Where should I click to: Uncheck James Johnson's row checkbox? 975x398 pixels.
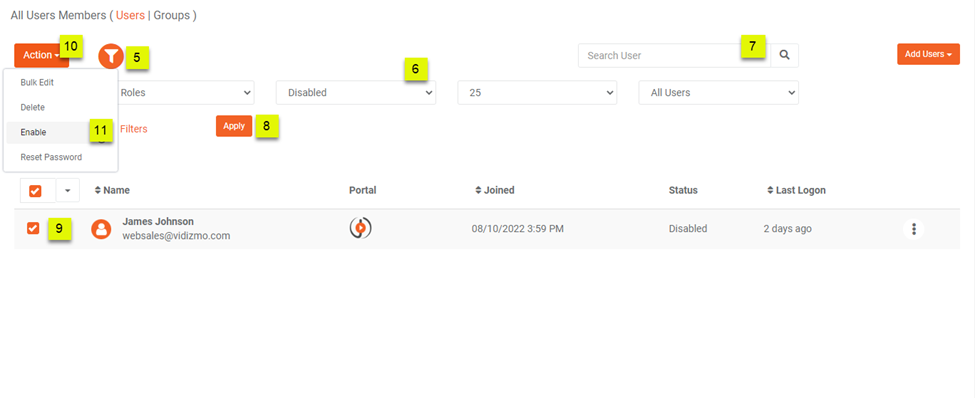pyautogui.click(x=33, y=228)
